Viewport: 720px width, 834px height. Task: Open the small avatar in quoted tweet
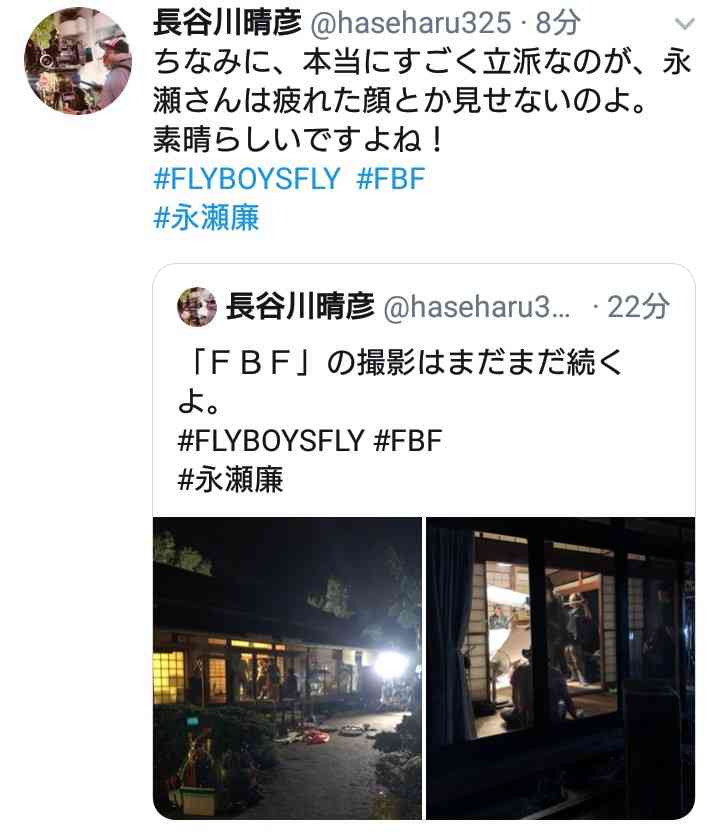click(197, 307)
